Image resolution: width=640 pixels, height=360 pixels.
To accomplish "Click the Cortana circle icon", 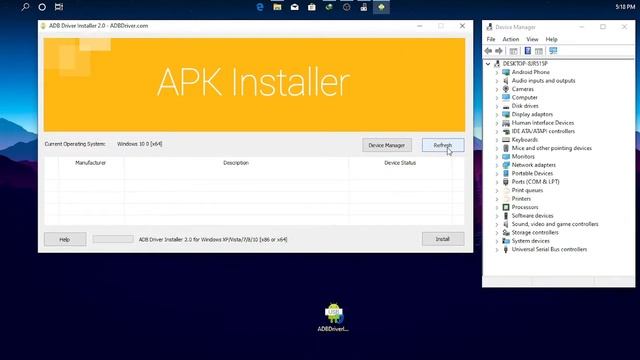I will pos(42,7).
